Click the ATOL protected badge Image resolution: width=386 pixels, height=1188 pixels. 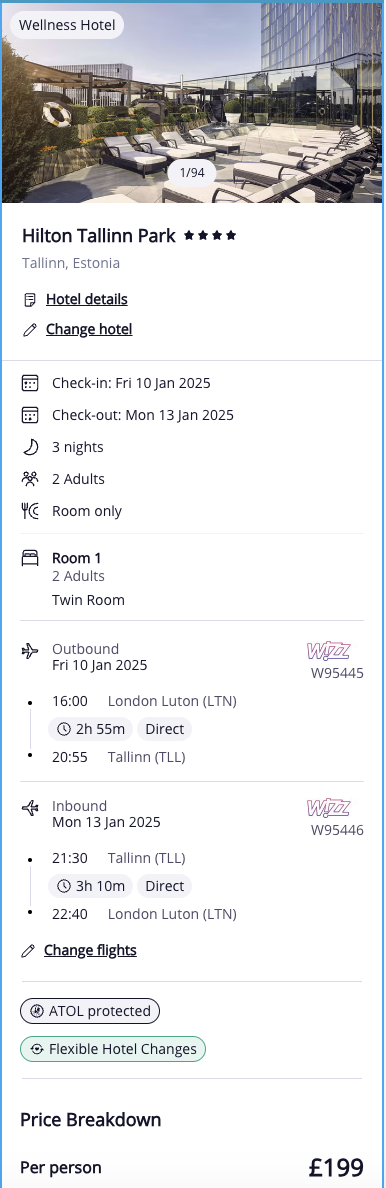(x=90, y=1011)
